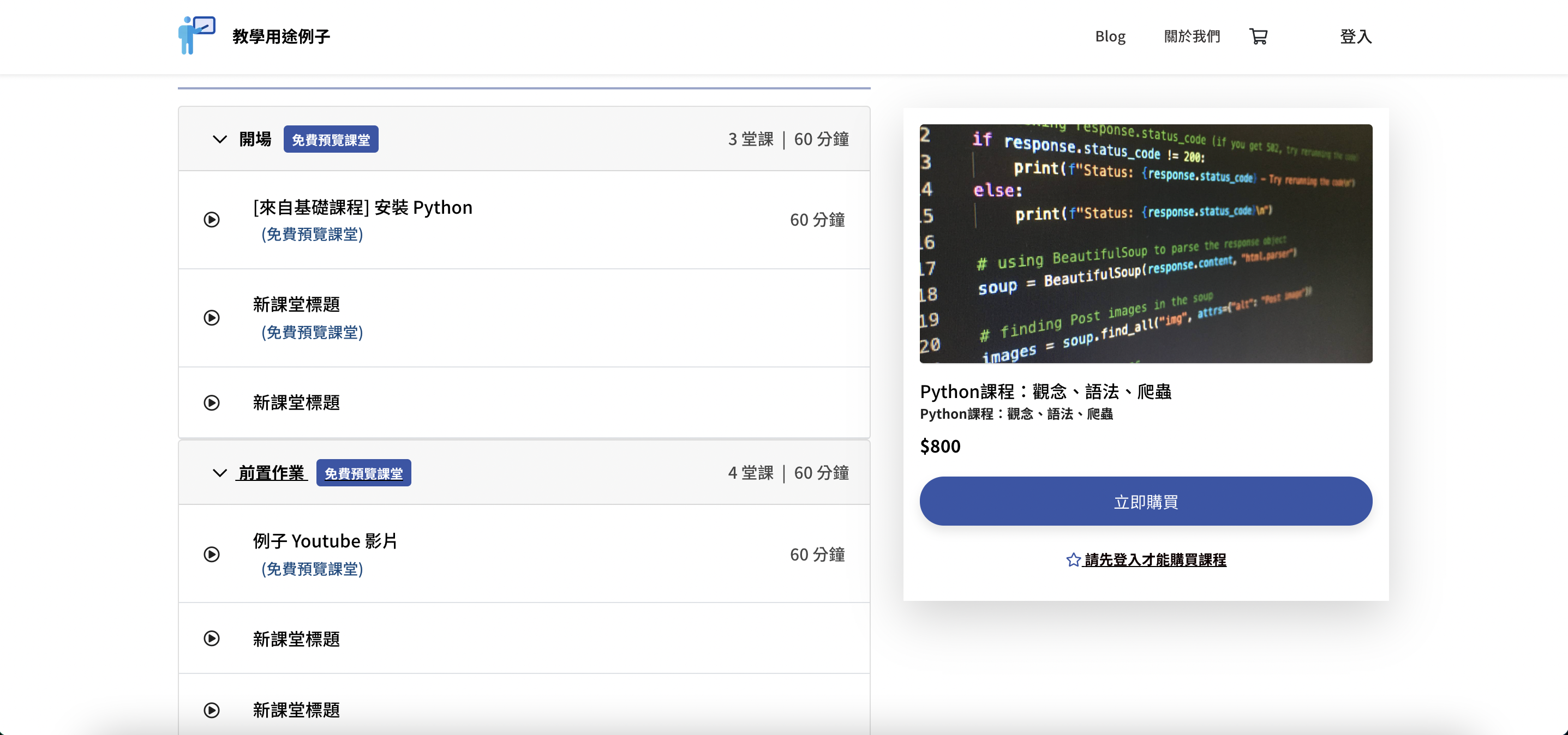Click 請先登入才能購買課程 link
This screenshot has width=1568, height=735.
tap(1154, 560)
